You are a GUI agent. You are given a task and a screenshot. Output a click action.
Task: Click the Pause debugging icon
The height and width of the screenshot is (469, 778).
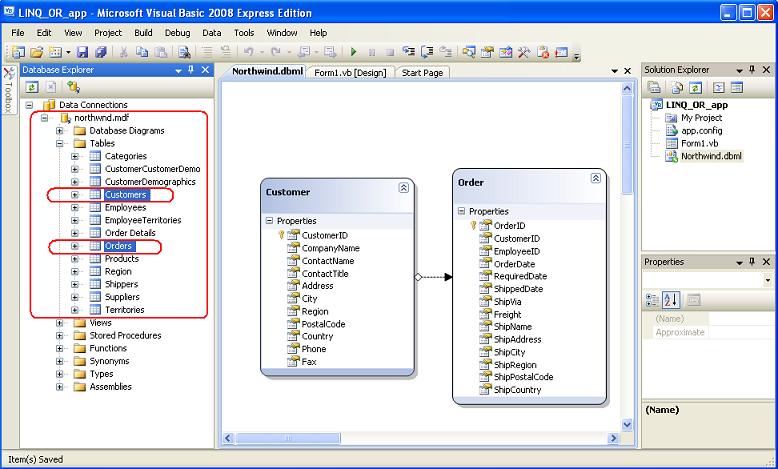coord(372,52)
